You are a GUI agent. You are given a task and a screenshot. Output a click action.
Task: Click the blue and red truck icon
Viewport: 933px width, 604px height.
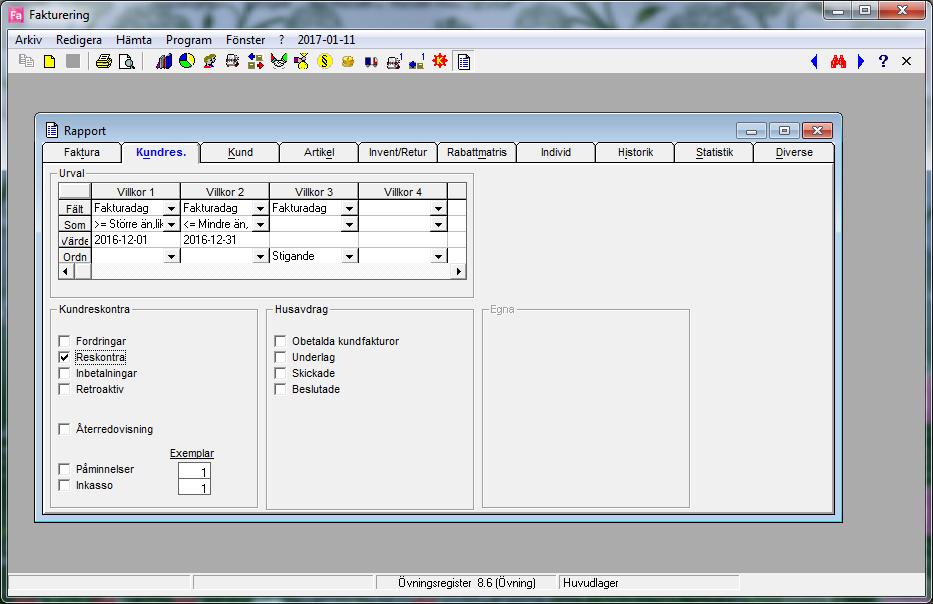coord(371,61)
